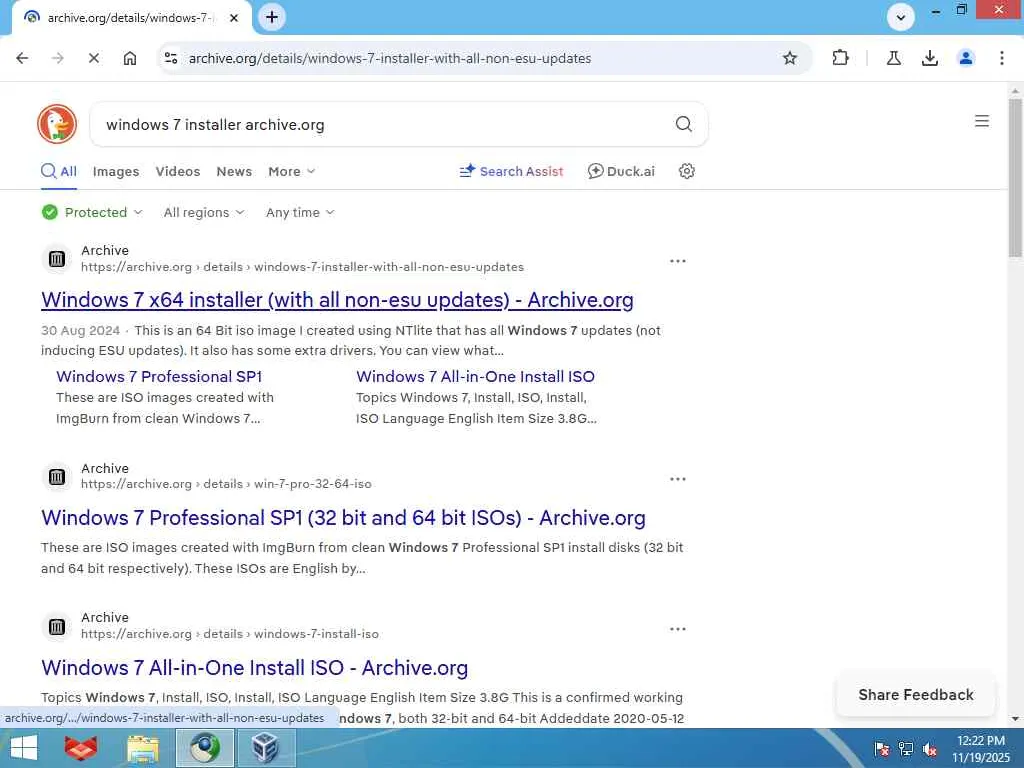Expand the Protected safe search dropdown
The image size is (1024, 768).
(x=92, y=212)
